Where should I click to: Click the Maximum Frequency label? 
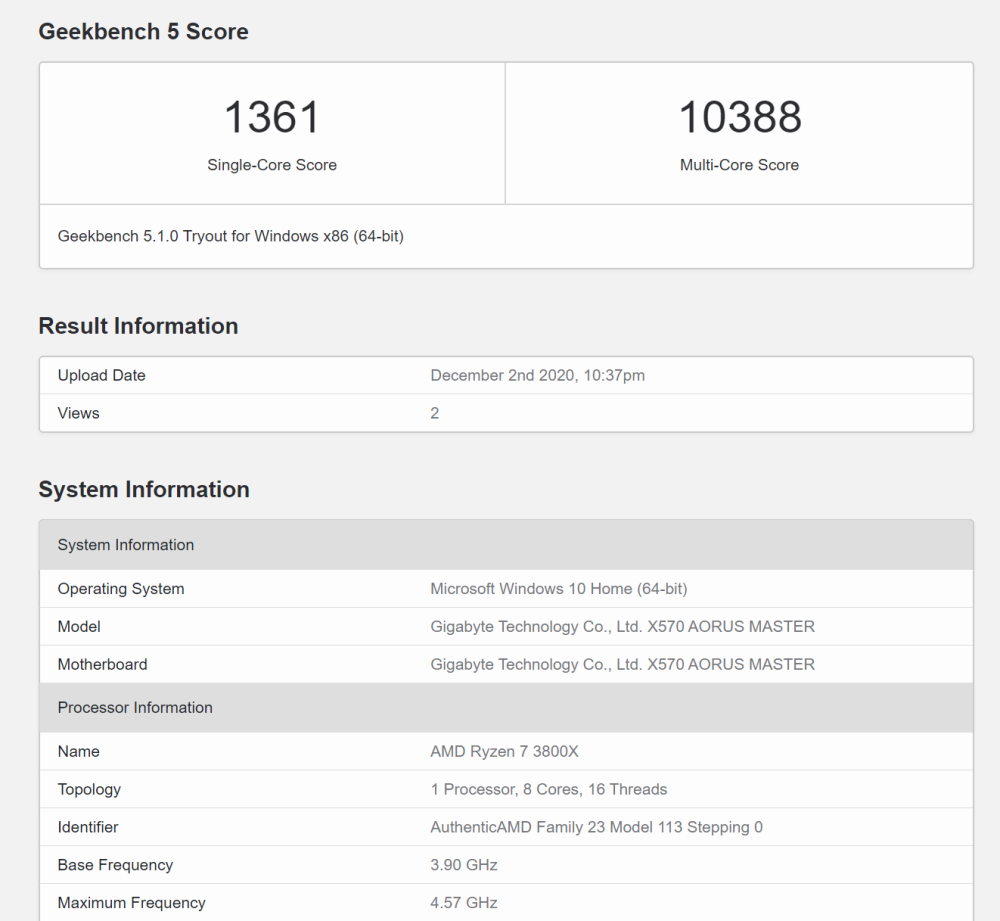tap(131, 903)
